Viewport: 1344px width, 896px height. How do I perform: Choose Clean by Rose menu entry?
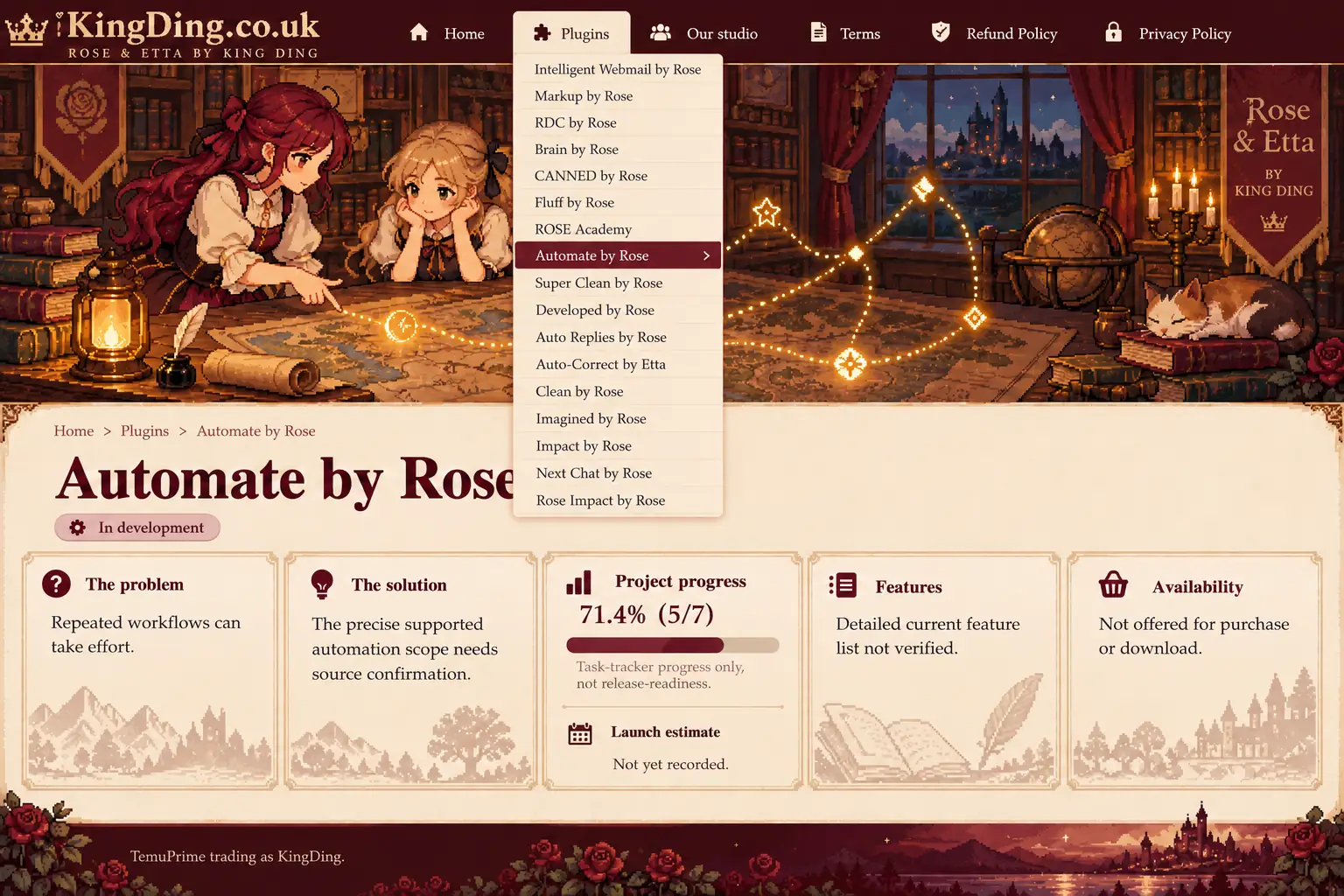618,391
